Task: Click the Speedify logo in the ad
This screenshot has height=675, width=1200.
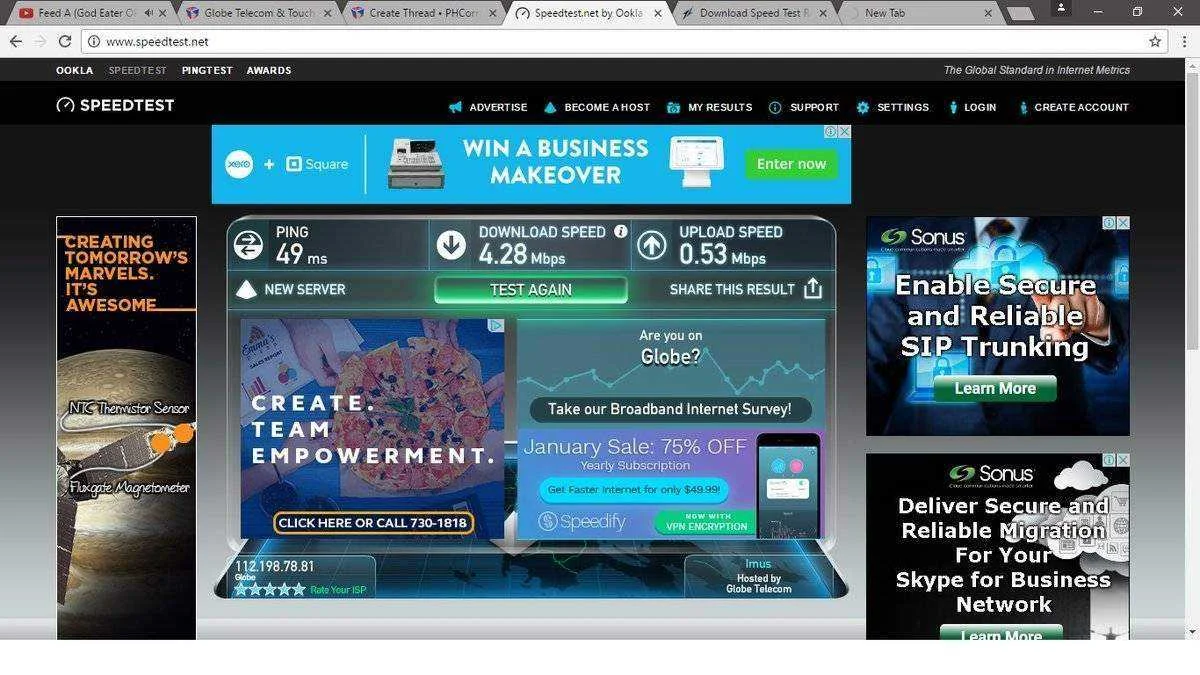Action: click(582, 521)
